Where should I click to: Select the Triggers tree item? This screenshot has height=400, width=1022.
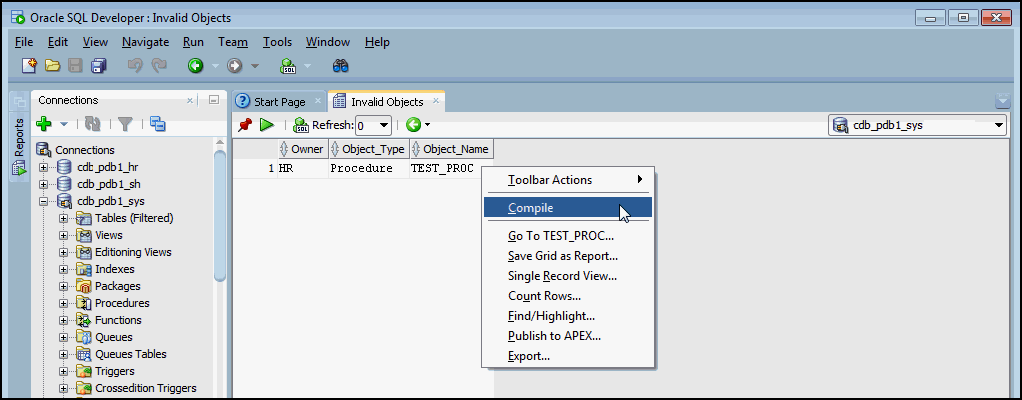click(114, 371)
